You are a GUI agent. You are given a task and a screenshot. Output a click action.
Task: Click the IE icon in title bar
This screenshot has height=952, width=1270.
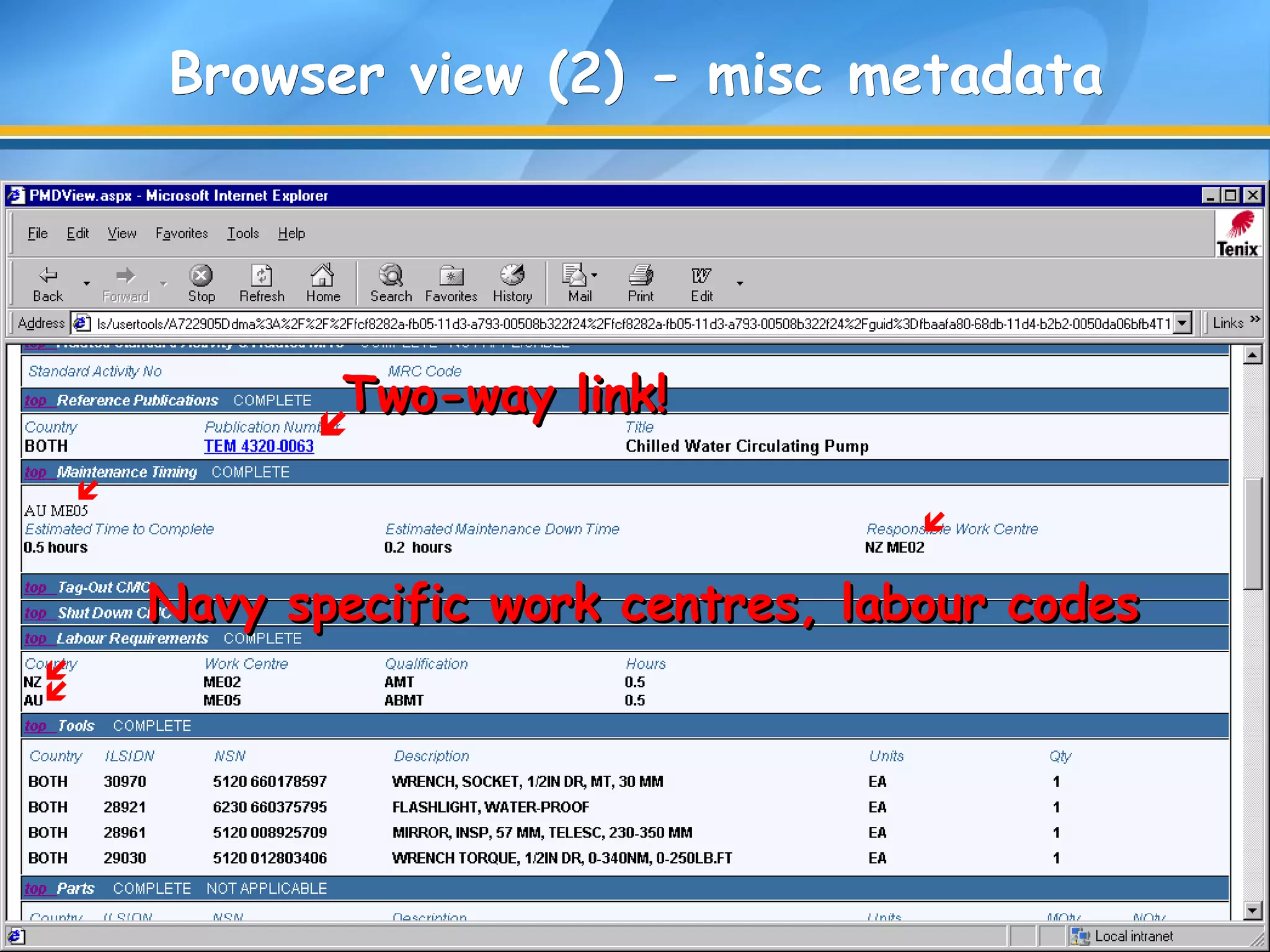[16, 196]
